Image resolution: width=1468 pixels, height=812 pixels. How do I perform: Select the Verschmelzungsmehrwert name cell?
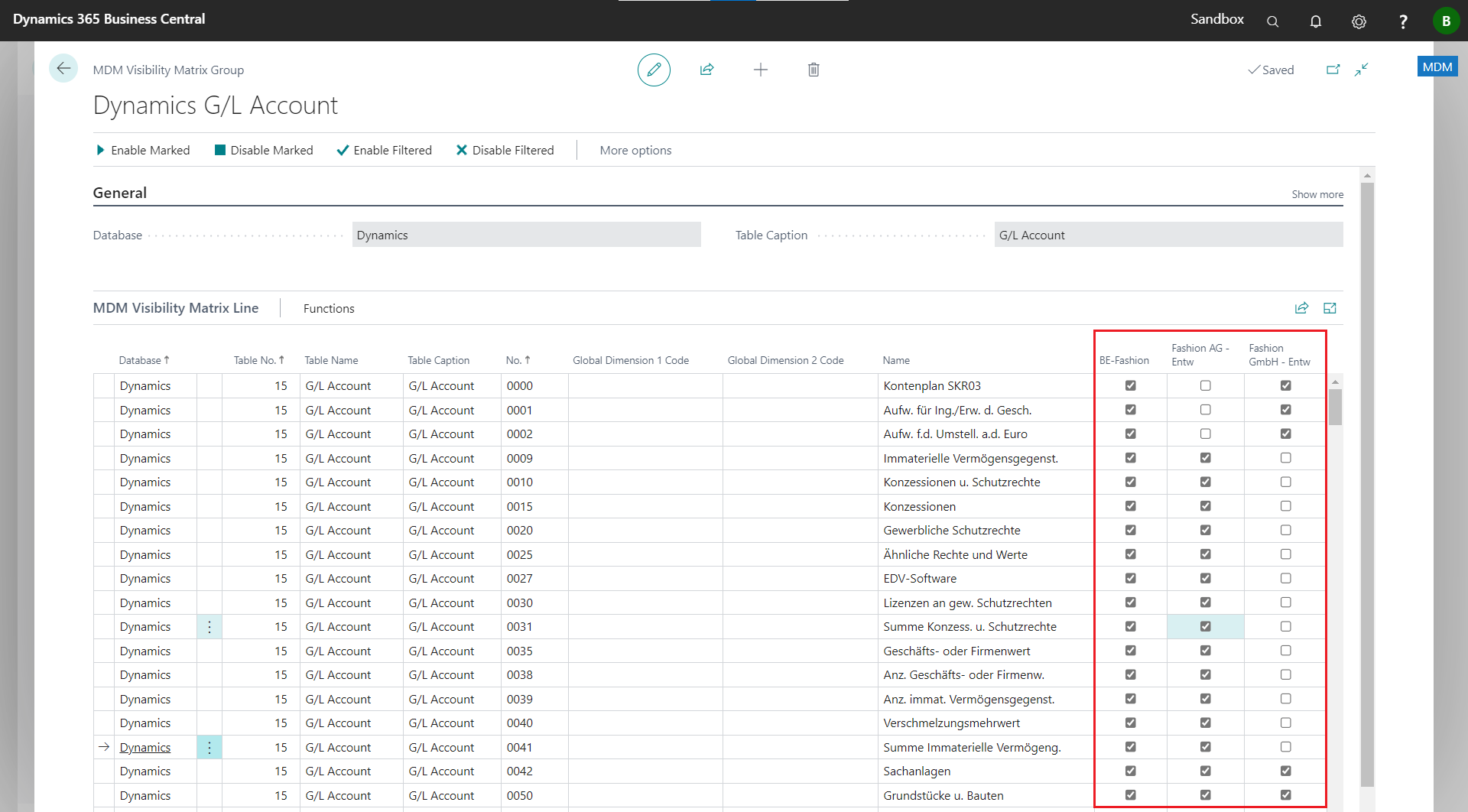[986, 723]
